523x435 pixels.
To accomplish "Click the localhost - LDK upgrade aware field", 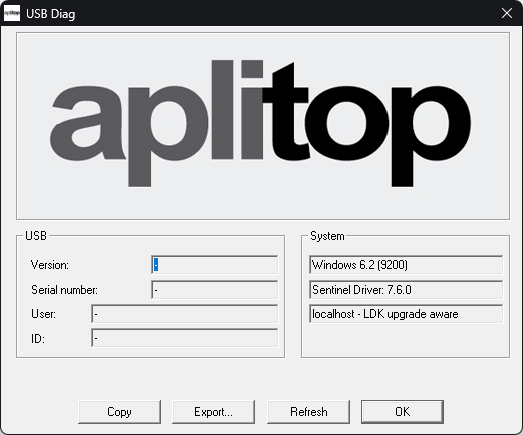I will pos(406,314).
